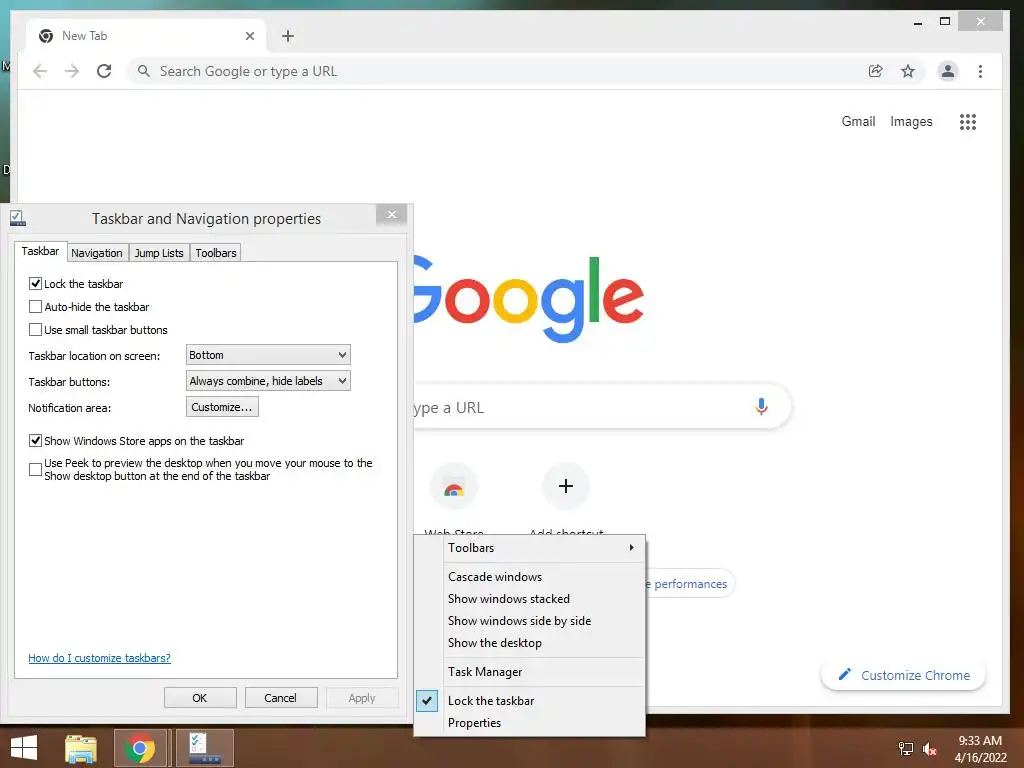The width and height of the screenshot is (1024, 768).
Task: Uncheck Lock the taskbar checkbox
Action: [x=35, y=283]
